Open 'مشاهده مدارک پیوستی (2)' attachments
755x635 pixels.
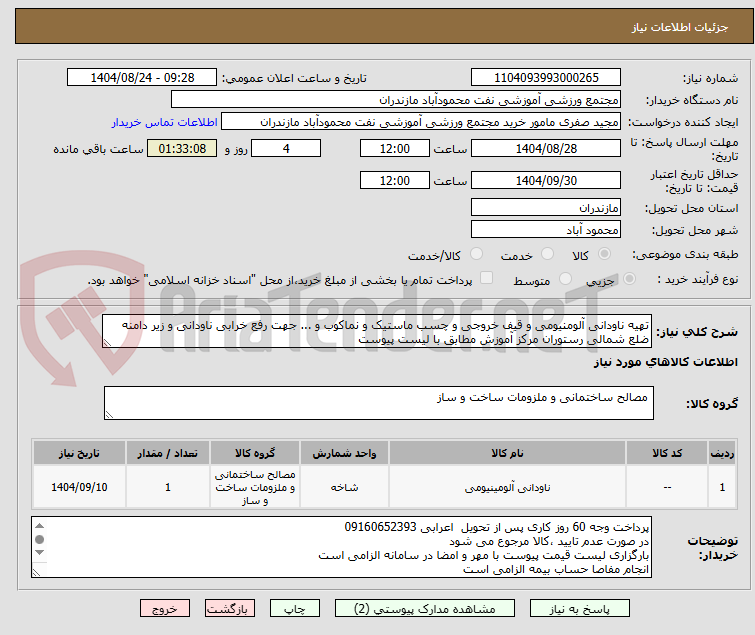[425, 609]
